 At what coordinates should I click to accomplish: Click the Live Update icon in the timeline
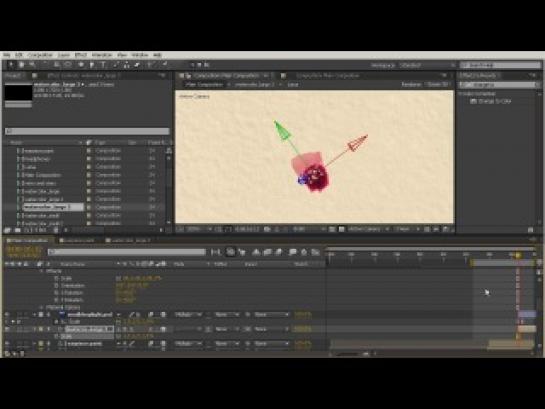coord(230,252)
